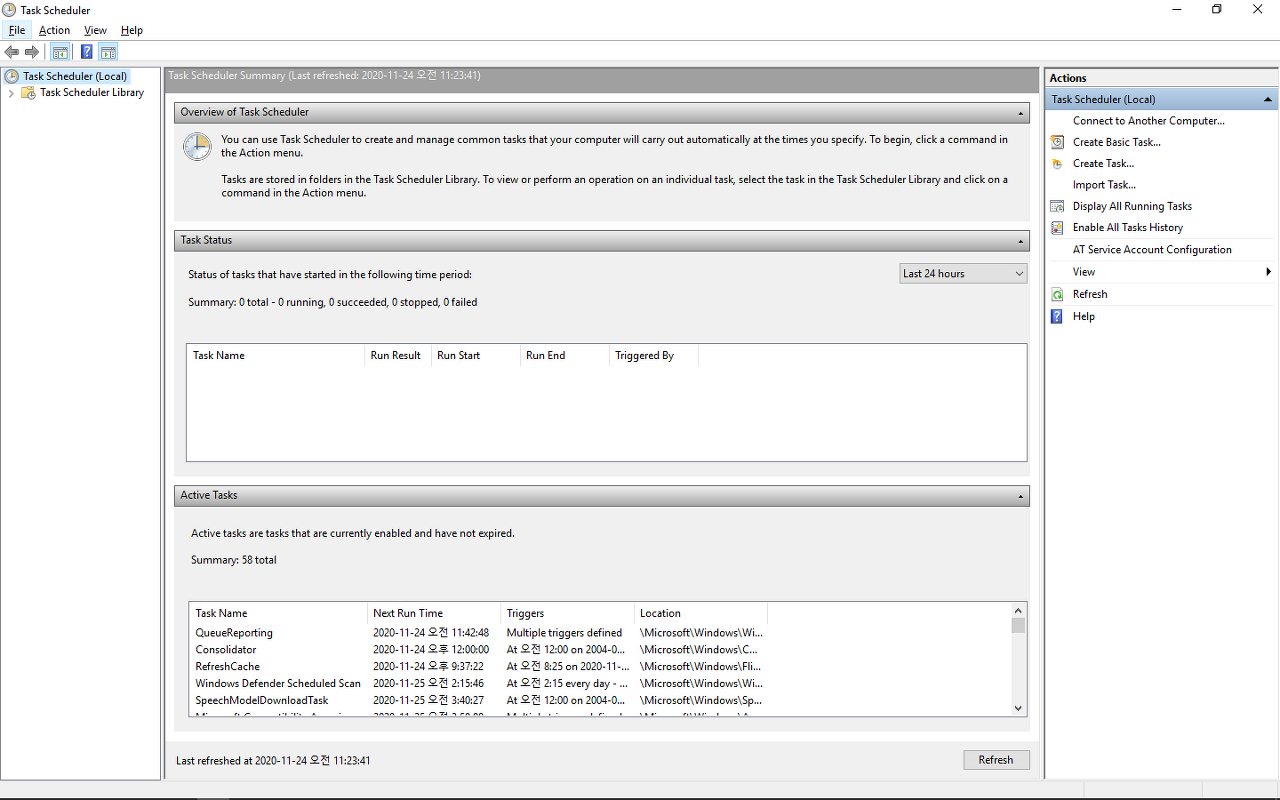Collapse the Overview of Task Scheduler section
Screen dimensions: 1280x800
tap(1021, 113)
